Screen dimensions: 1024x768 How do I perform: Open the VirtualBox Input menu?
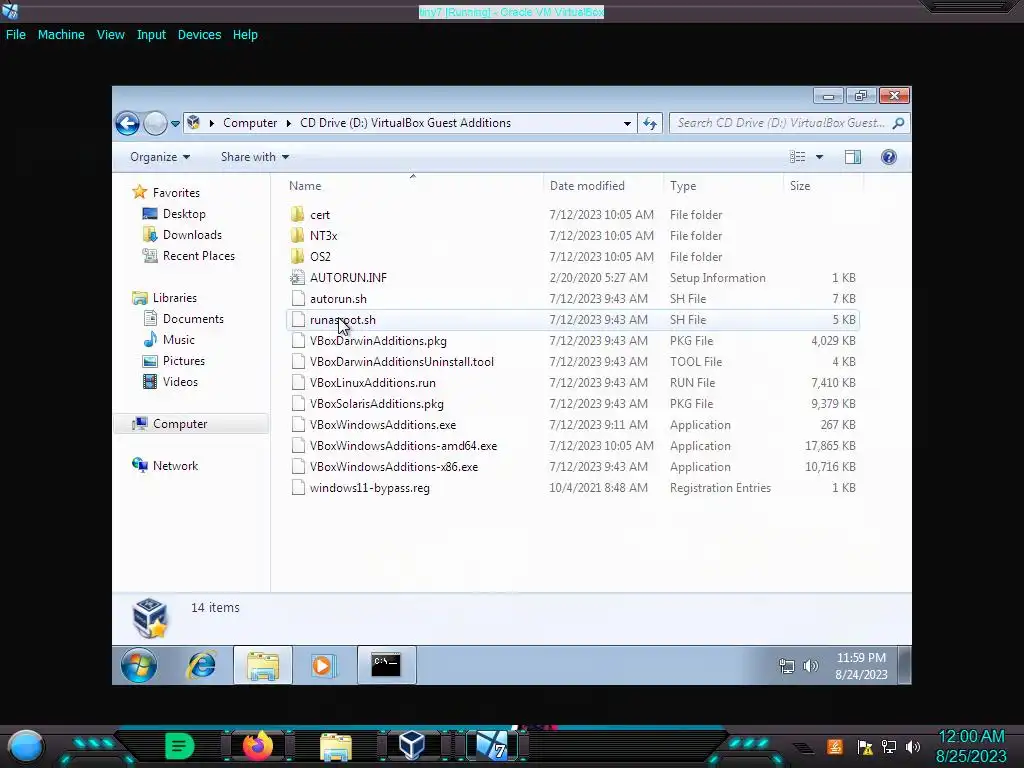(151, 35)
